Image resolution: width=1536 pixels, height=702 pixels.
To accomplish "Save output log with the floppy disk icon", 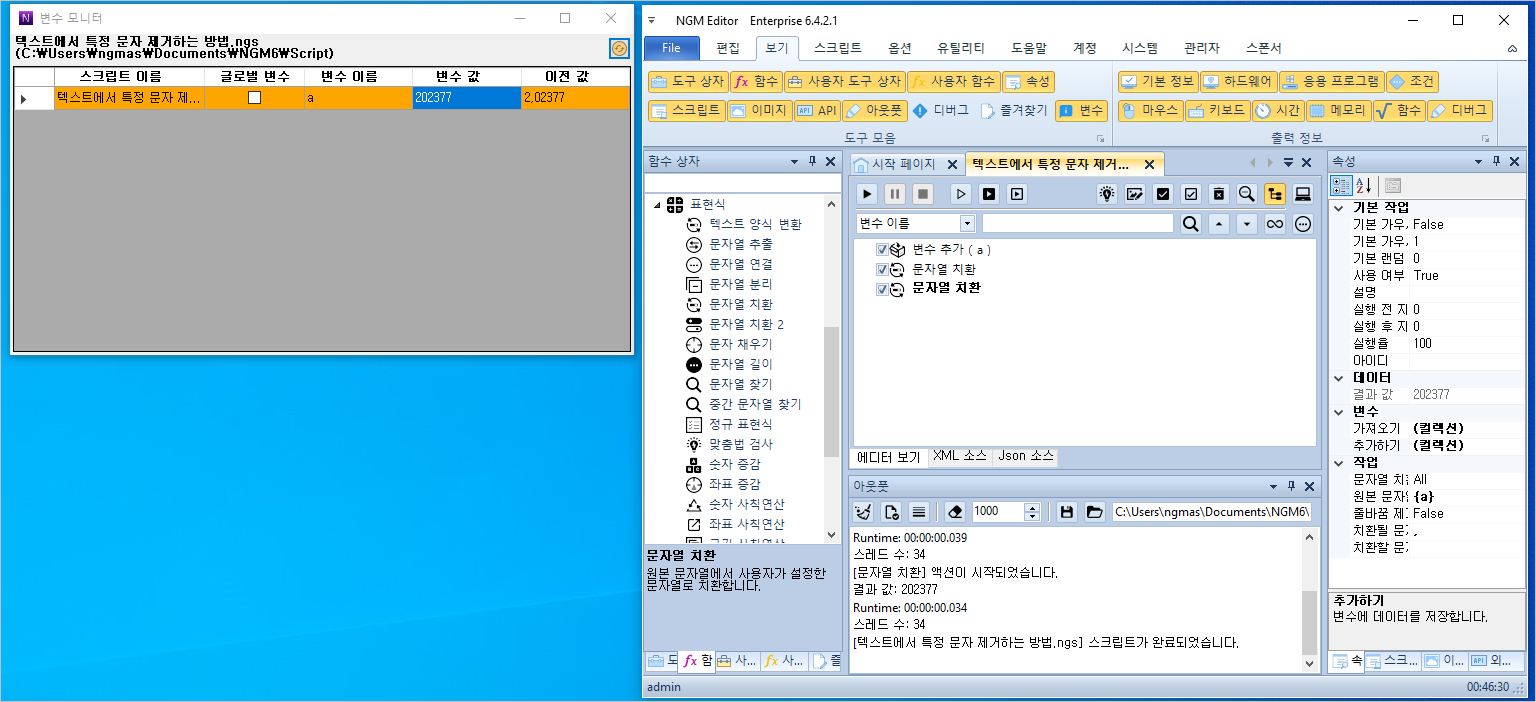I will pyautogui.click(x=1067, y=511).
